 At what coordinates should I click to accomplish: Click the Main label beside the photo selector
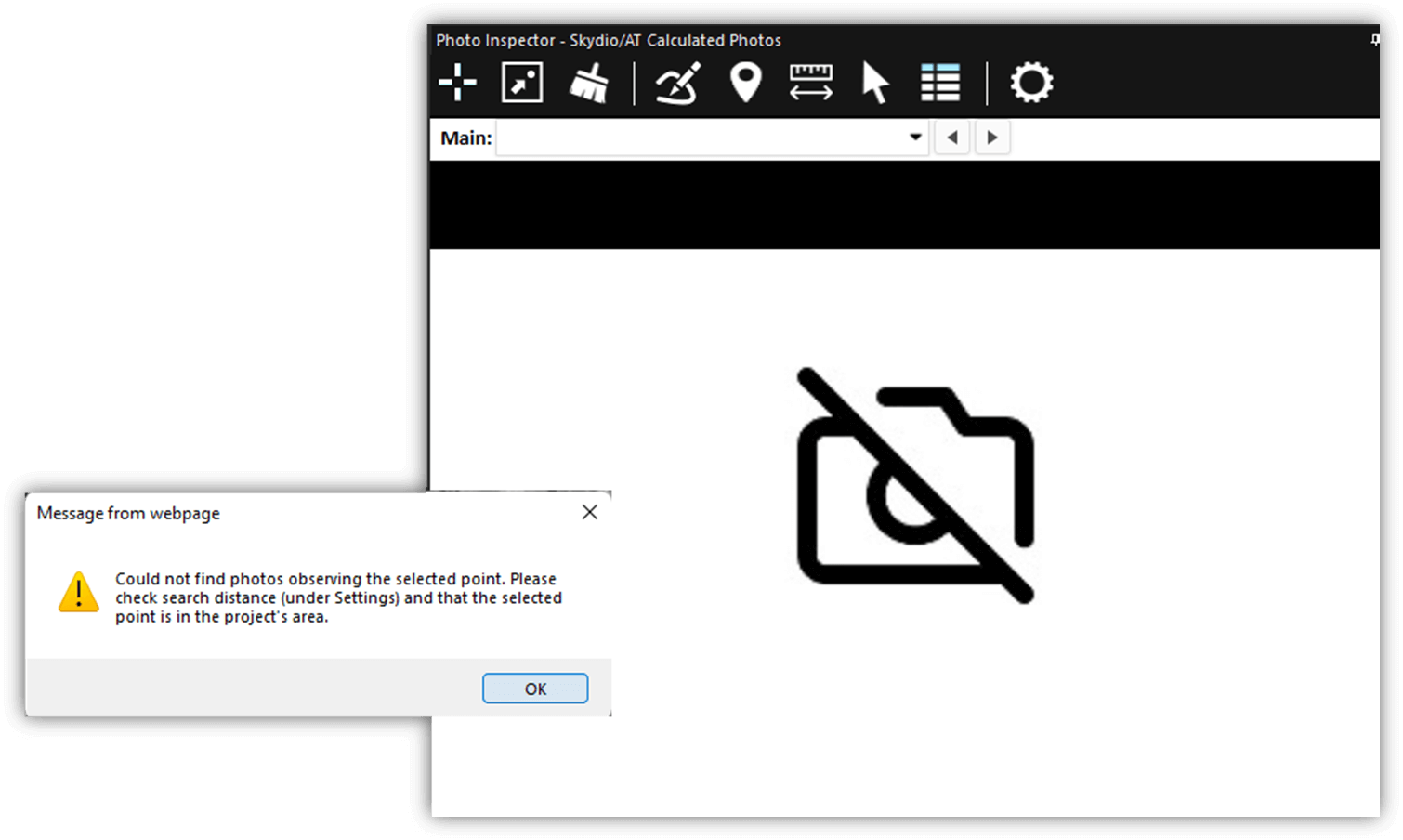point(466,137)
